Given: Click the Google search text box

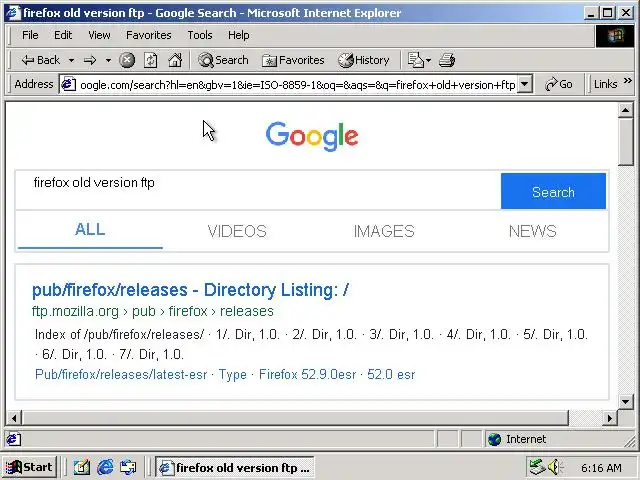Looking at the screenshot, I should pos(258,191).
